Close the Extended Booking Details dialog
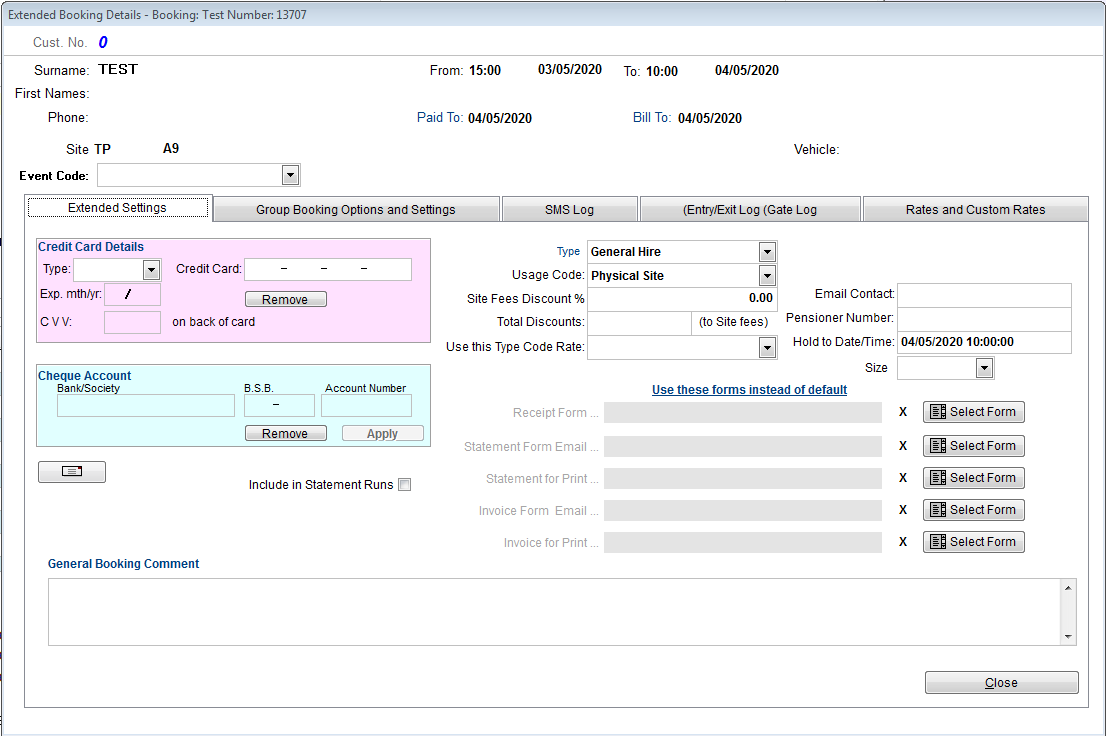This screenshot has width=1106, height=736. tap(1002, 682)
